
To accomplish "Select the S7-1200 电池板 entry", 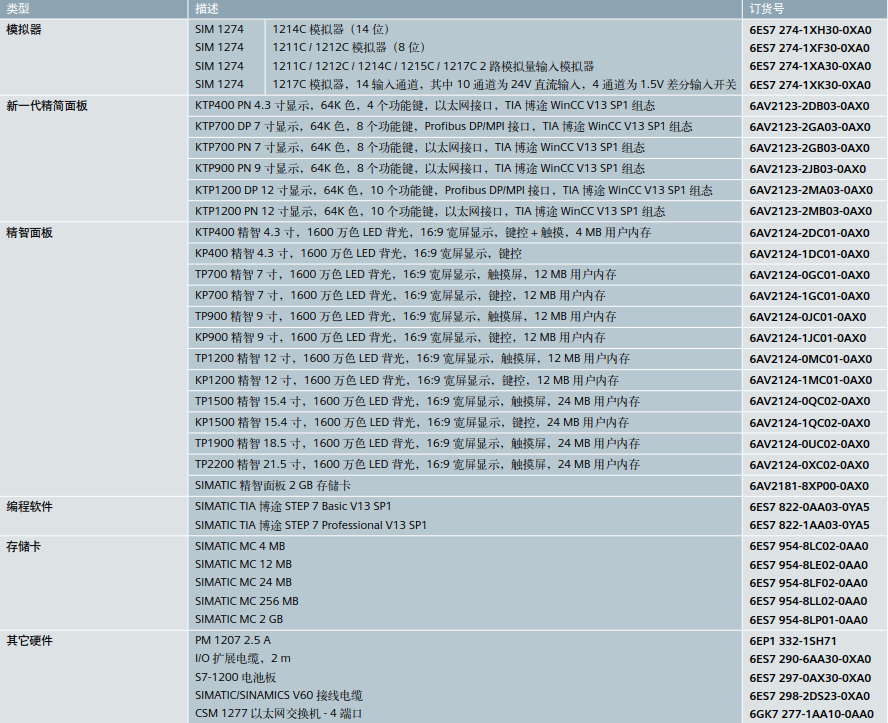I will point(236,677).
